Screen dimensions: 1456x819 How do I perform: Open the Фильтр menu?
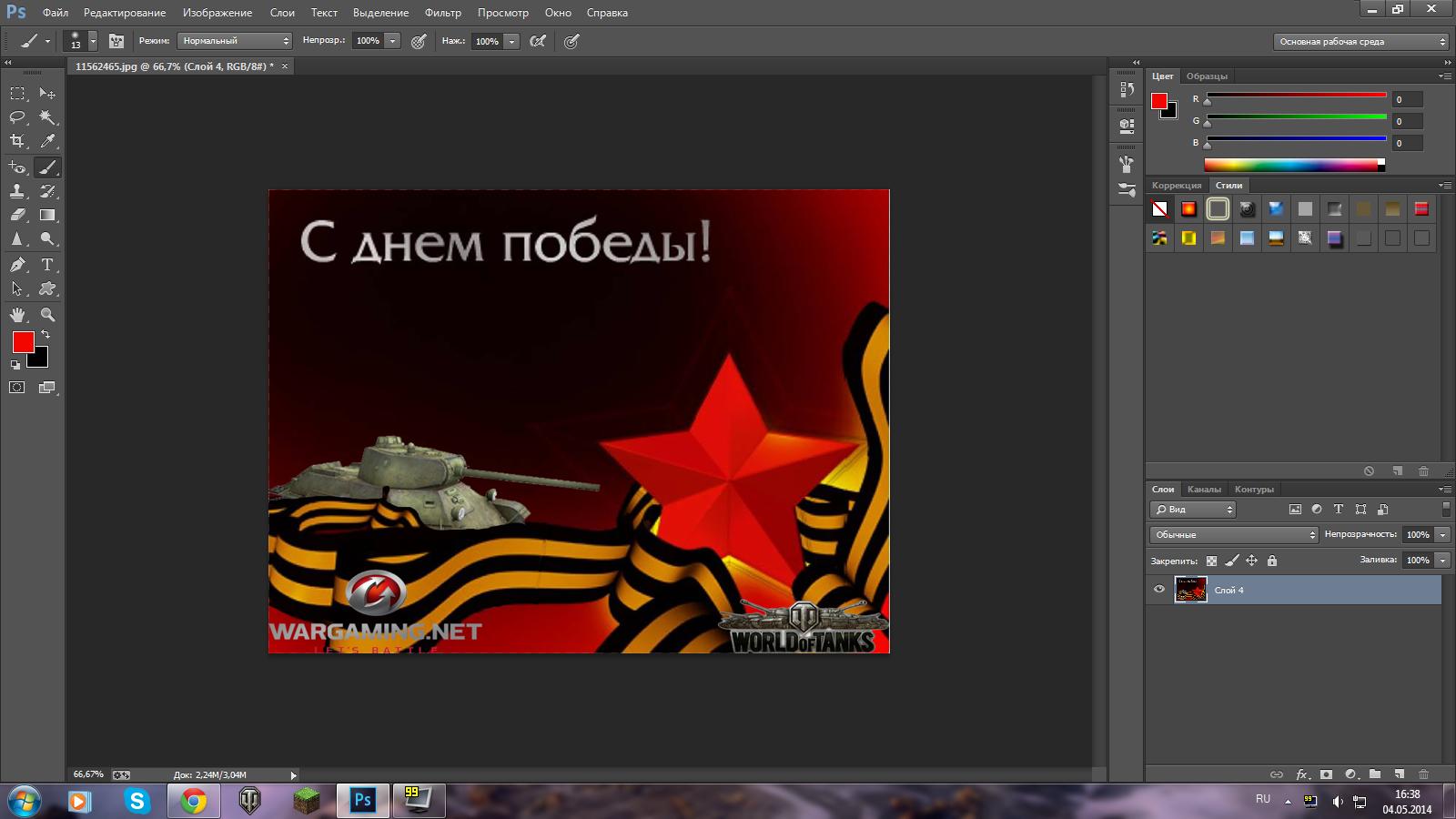pyautogui.click(x=443, y=13)
